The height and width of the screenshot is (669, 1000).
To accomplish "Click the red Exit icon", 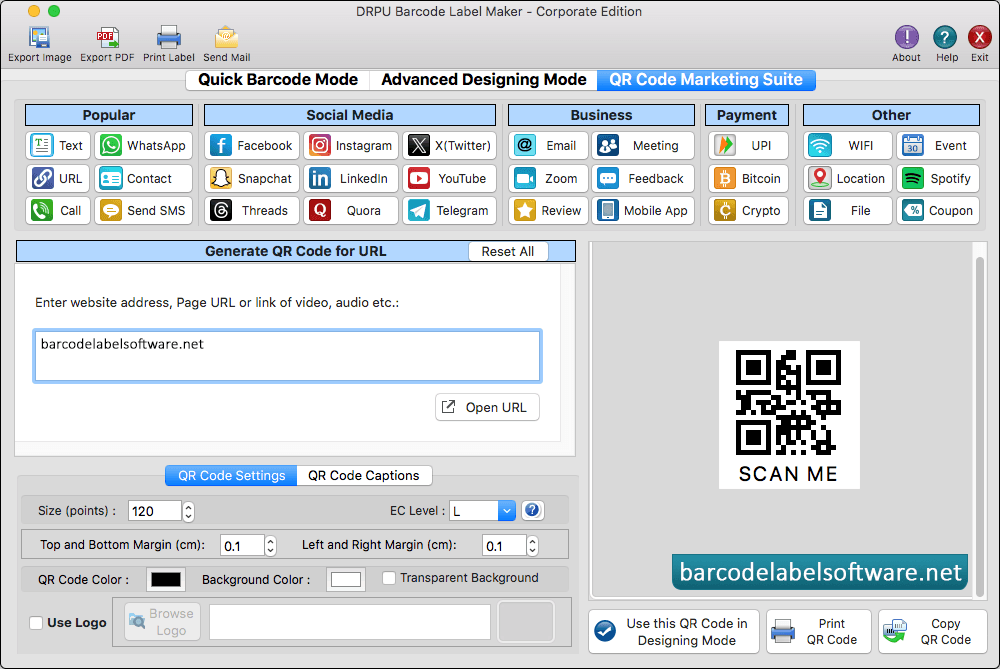I will coord(979,38).
